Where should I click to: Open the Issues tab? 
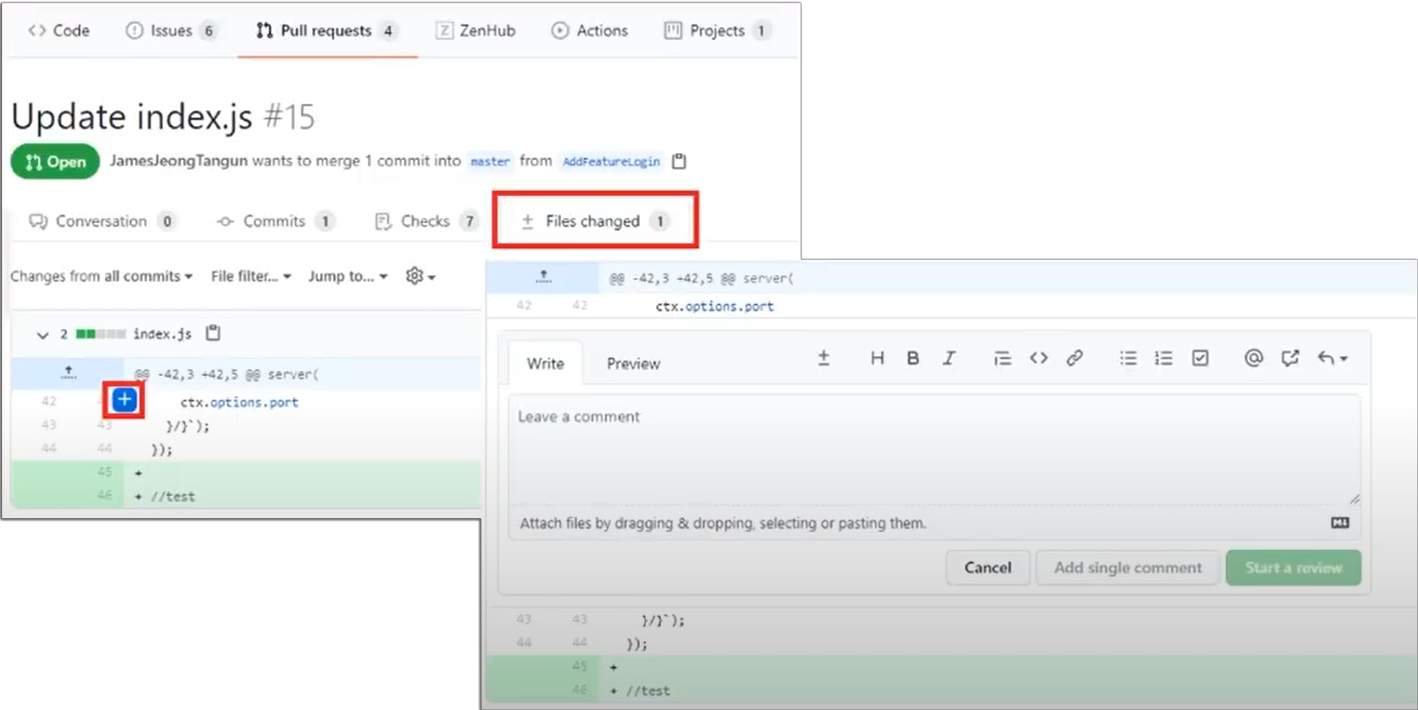171,31
